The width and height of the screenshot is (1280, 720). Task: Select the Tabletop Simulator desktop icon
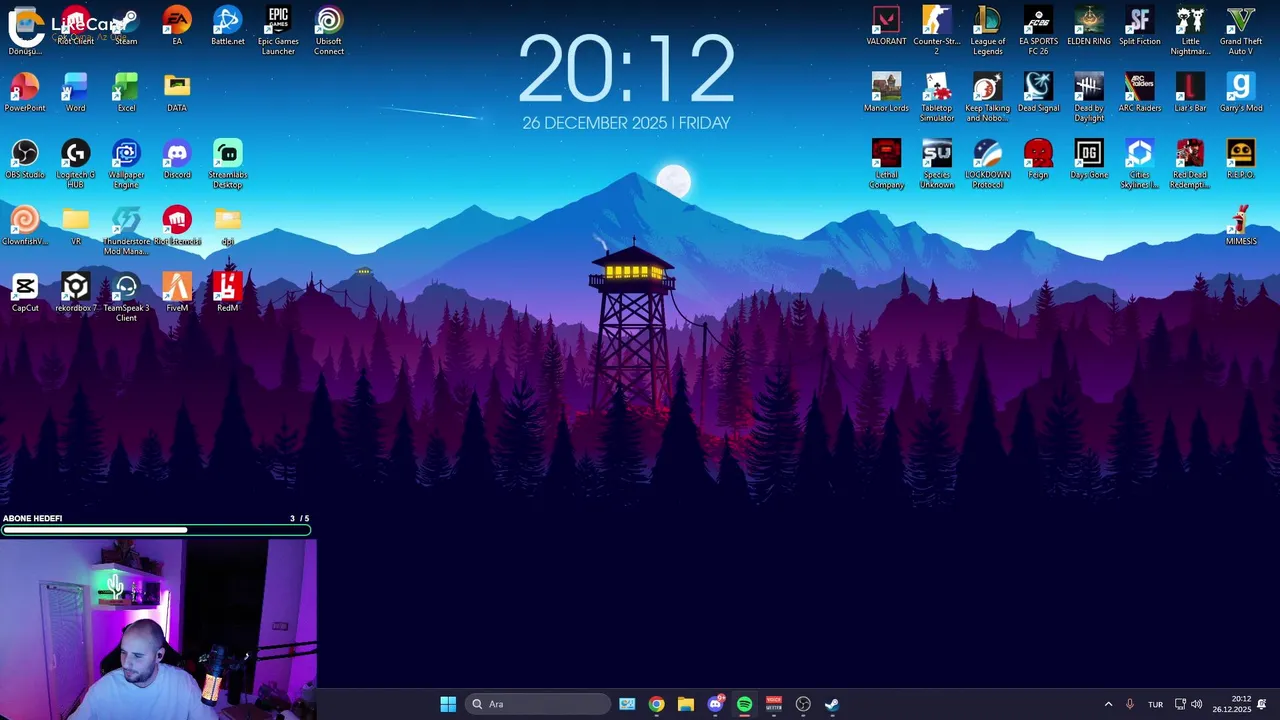click(x=937, y=97)
